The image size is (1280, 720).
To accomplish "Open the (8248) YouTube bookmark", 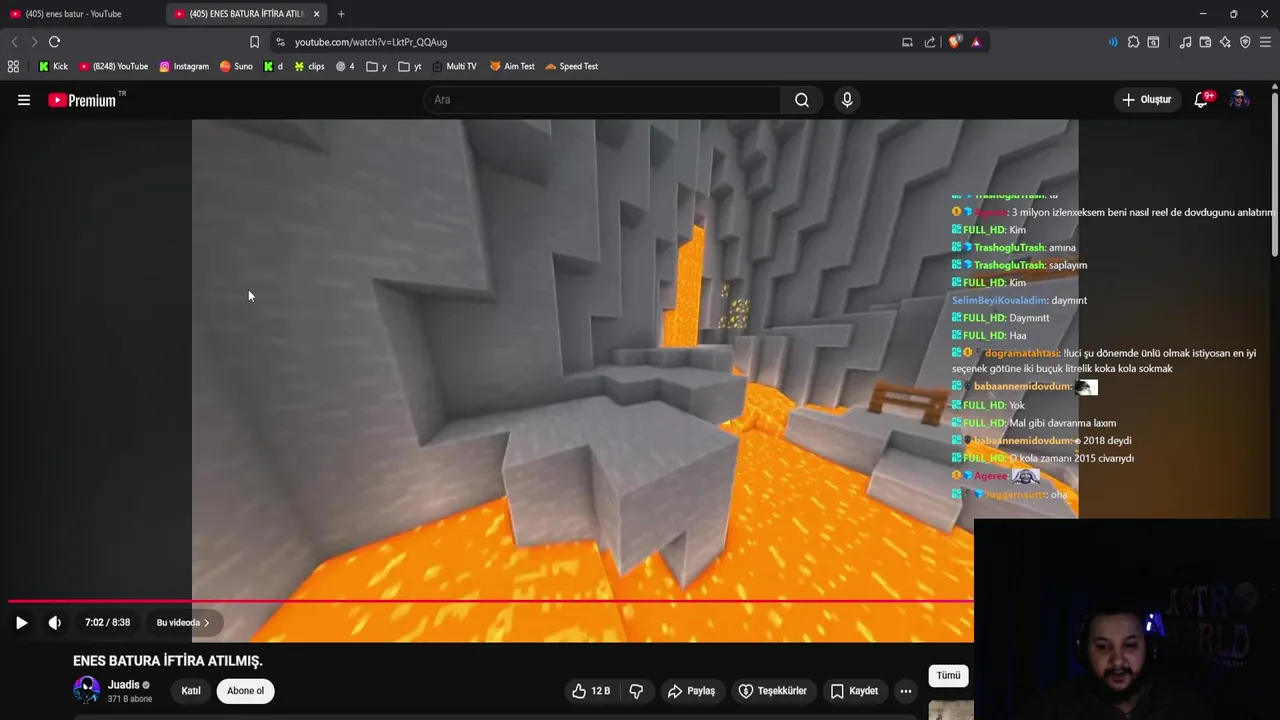I will tap(113, 67).
